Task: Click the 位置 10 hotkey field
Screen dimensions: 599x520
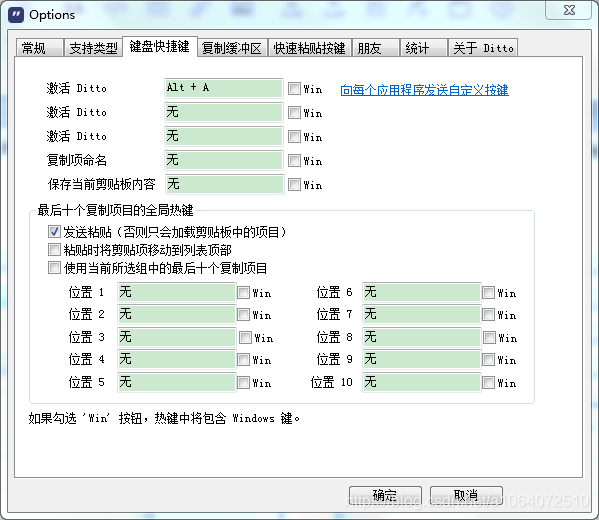Action: pos(421,382)
